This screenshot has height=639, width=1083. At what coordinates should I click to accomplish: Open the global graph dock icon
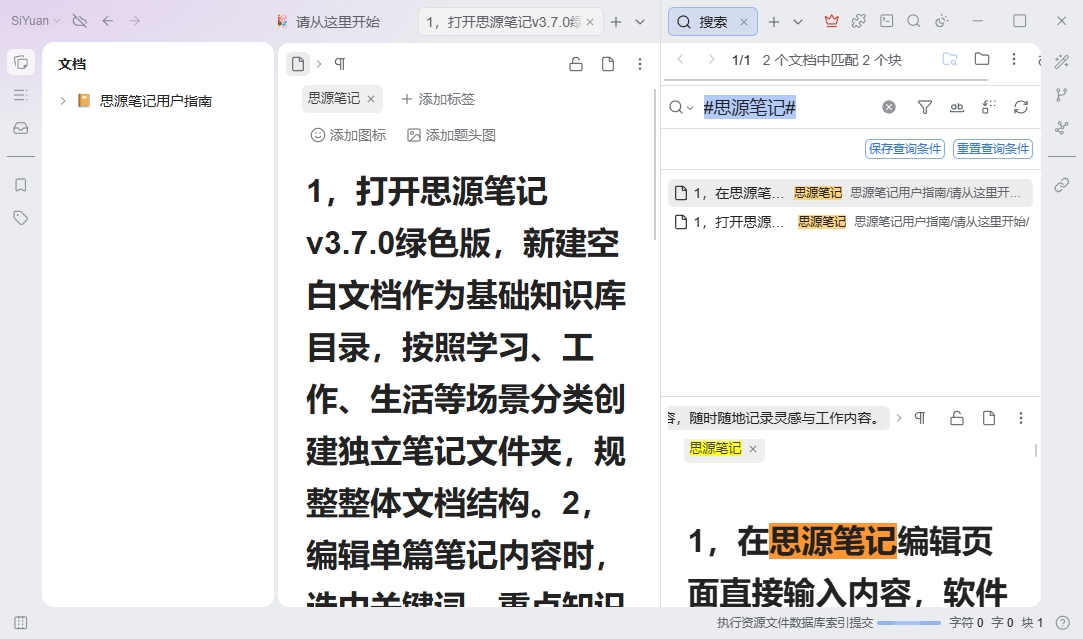click(x=1062, y=127)
